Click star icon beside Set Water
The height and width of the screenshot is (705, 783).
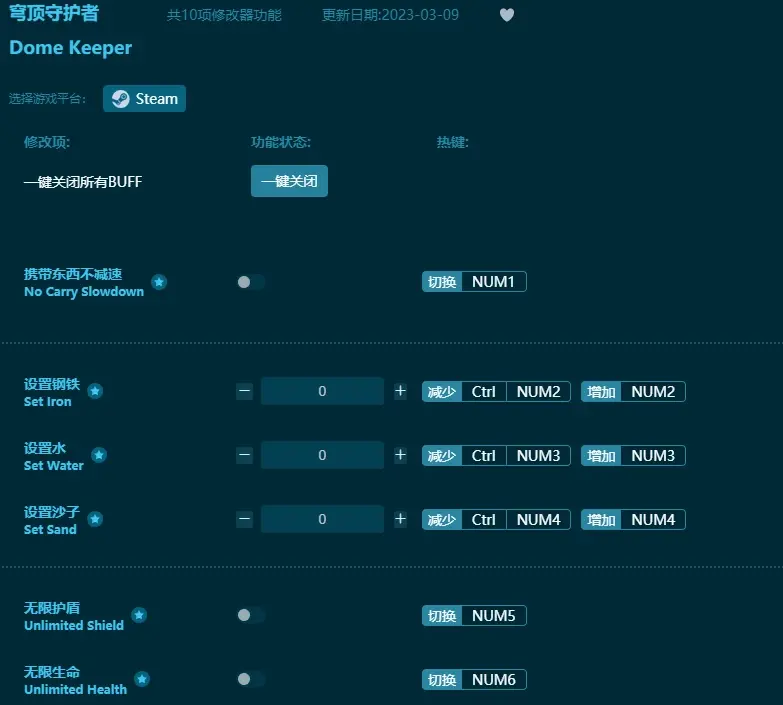[x=99, y=455]
